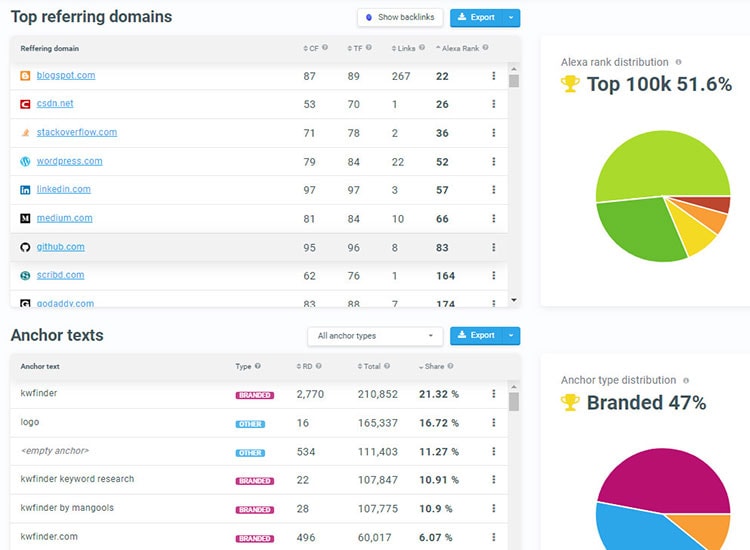Image resolution: width=750 pixels, height=550 pixels.
Task: Click the github.com favicon icon
Action: tap(25, 247)
